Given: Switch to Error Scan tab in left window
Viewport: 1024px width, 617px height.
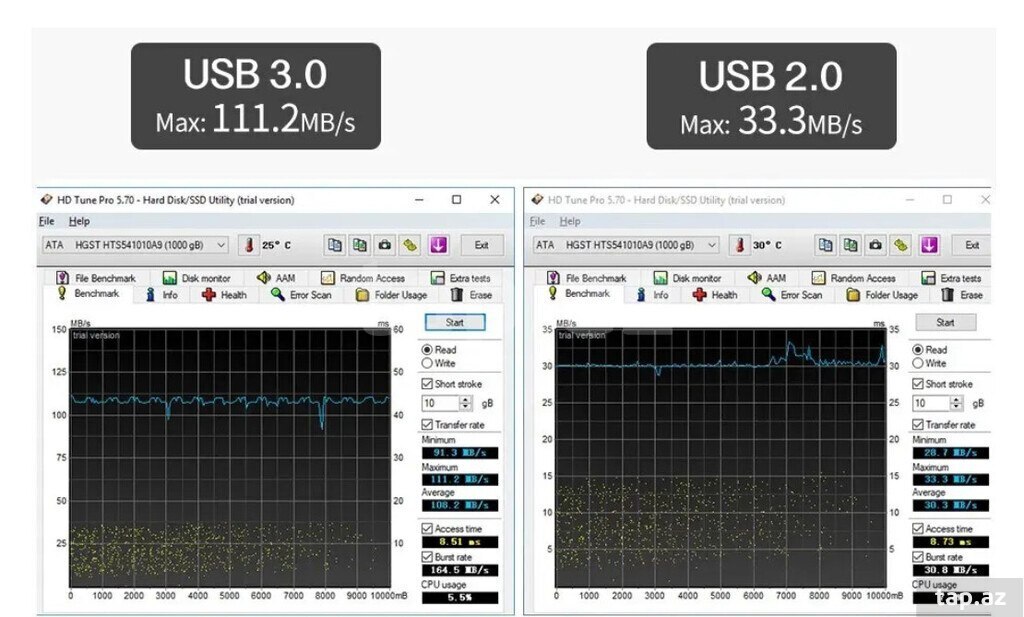Looking at the screenshot, I should click(301, 295).
